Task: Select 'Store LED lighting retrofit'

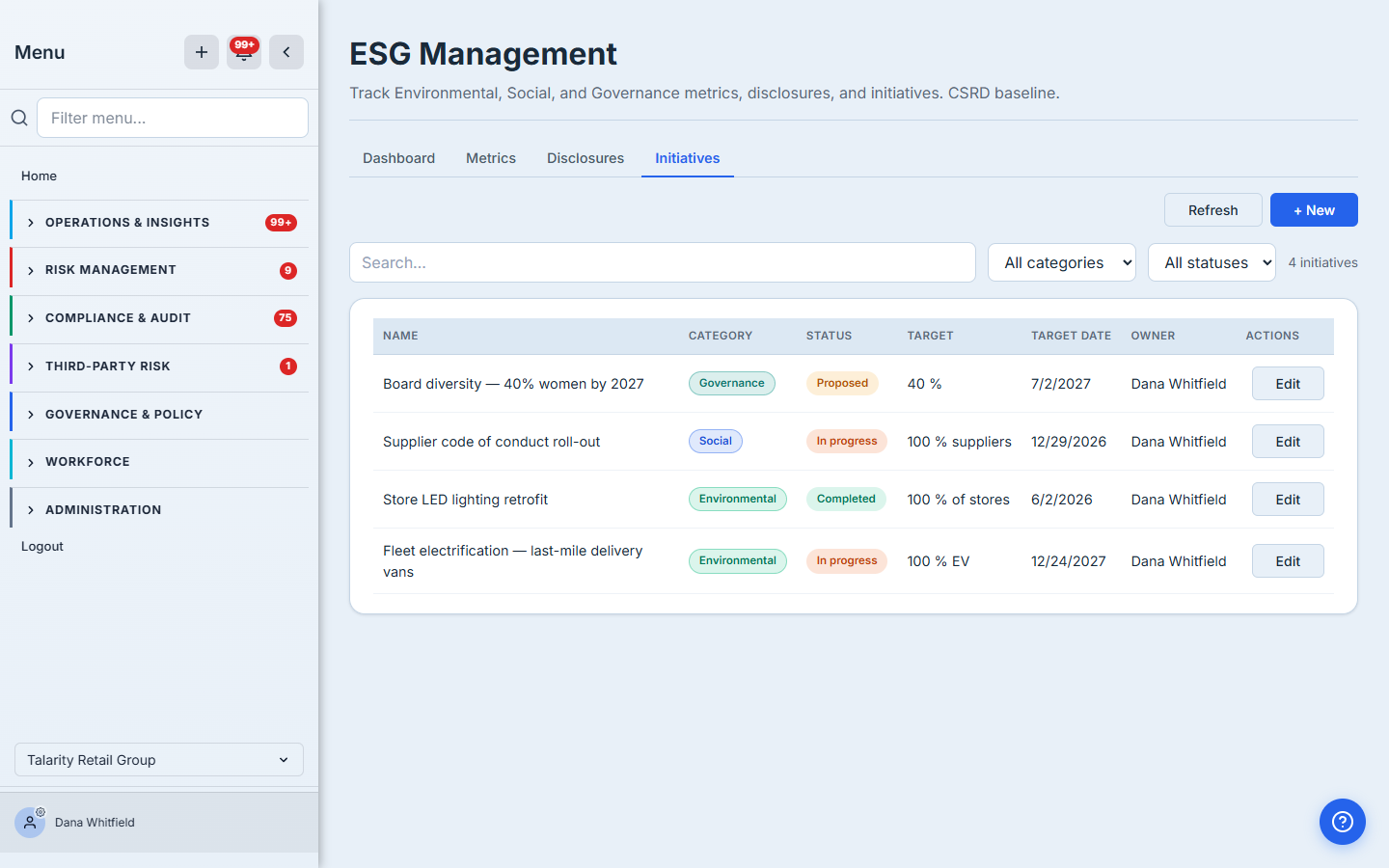Action: coord(465,500)
